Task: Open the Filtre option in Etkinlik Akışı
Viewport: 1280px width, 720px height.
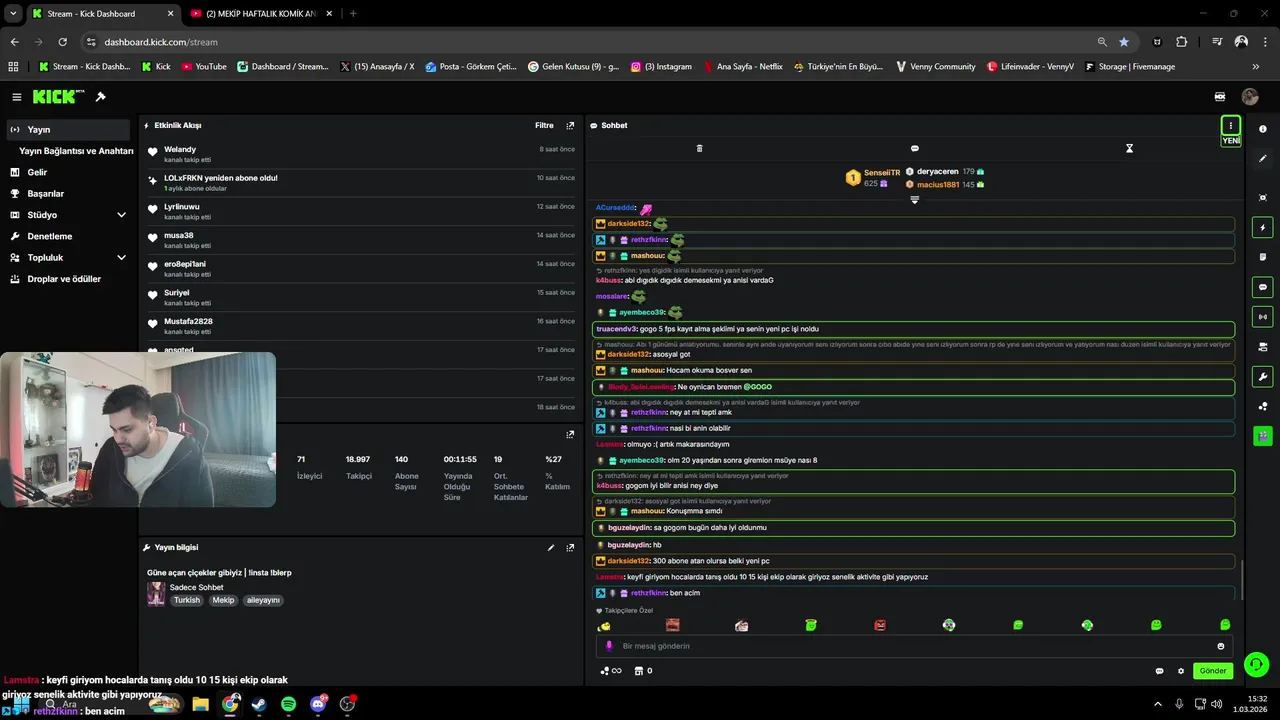Action: [544, 126]
